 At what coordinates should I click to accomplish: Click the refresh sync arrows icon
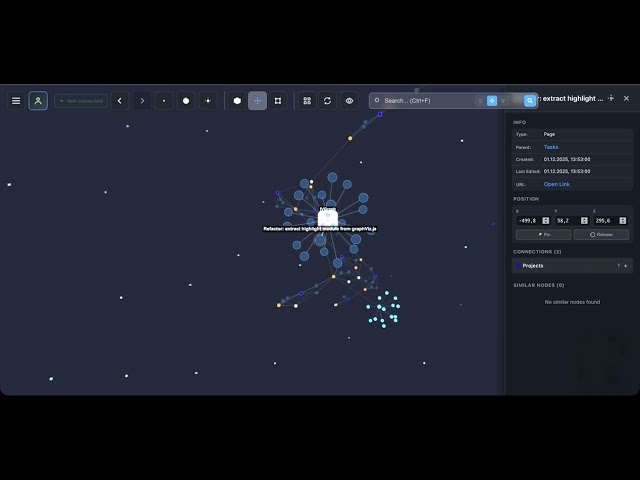click(x=327, y=101)
